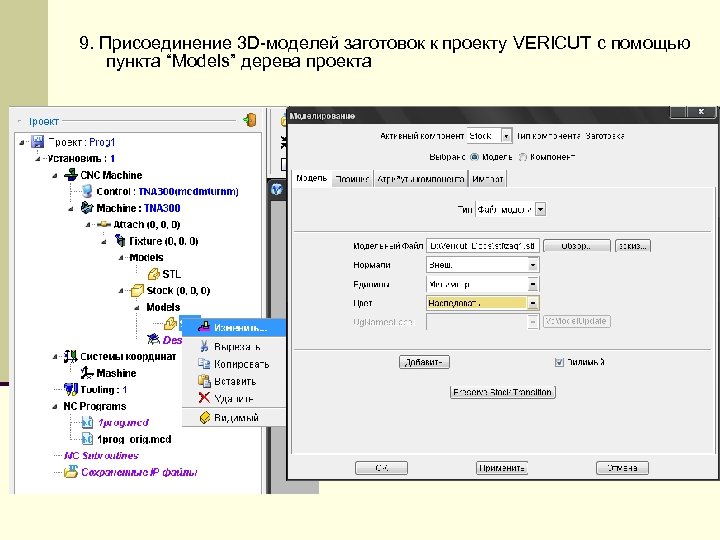This screenshot has width=720, height=540.
Task: Switch to the Модель tab
Action: pyautogui.click(x=311, y=178)
